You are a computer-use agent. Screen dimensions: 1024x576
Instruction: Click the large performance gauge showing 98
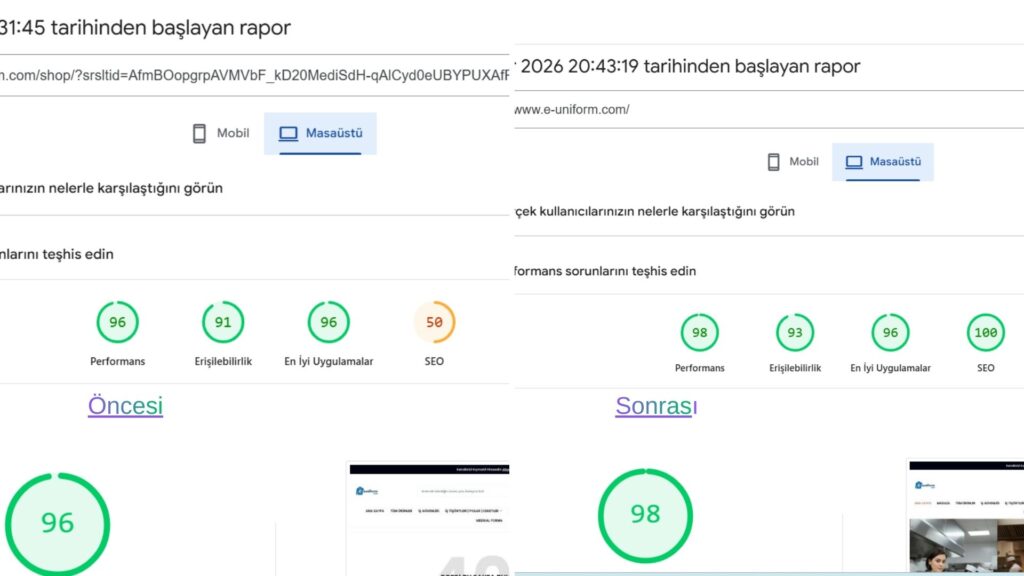(x=645, y=514)
